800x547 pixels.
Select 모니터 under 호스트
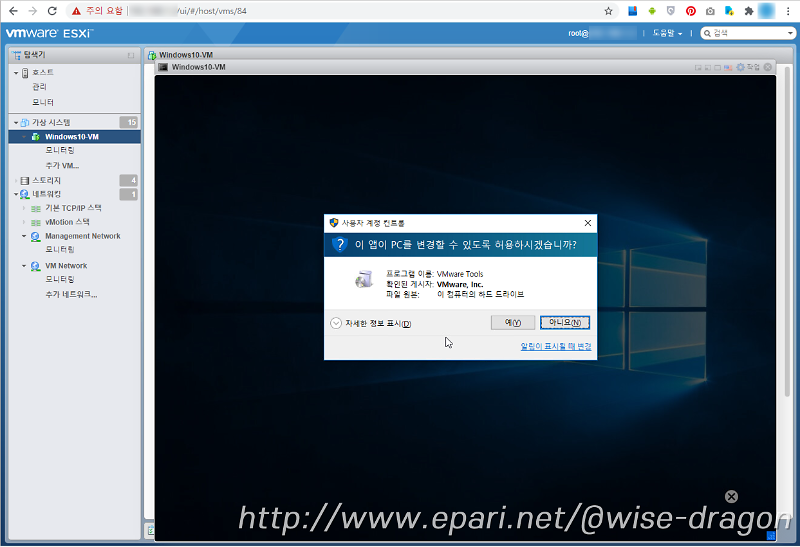point(43,102)
